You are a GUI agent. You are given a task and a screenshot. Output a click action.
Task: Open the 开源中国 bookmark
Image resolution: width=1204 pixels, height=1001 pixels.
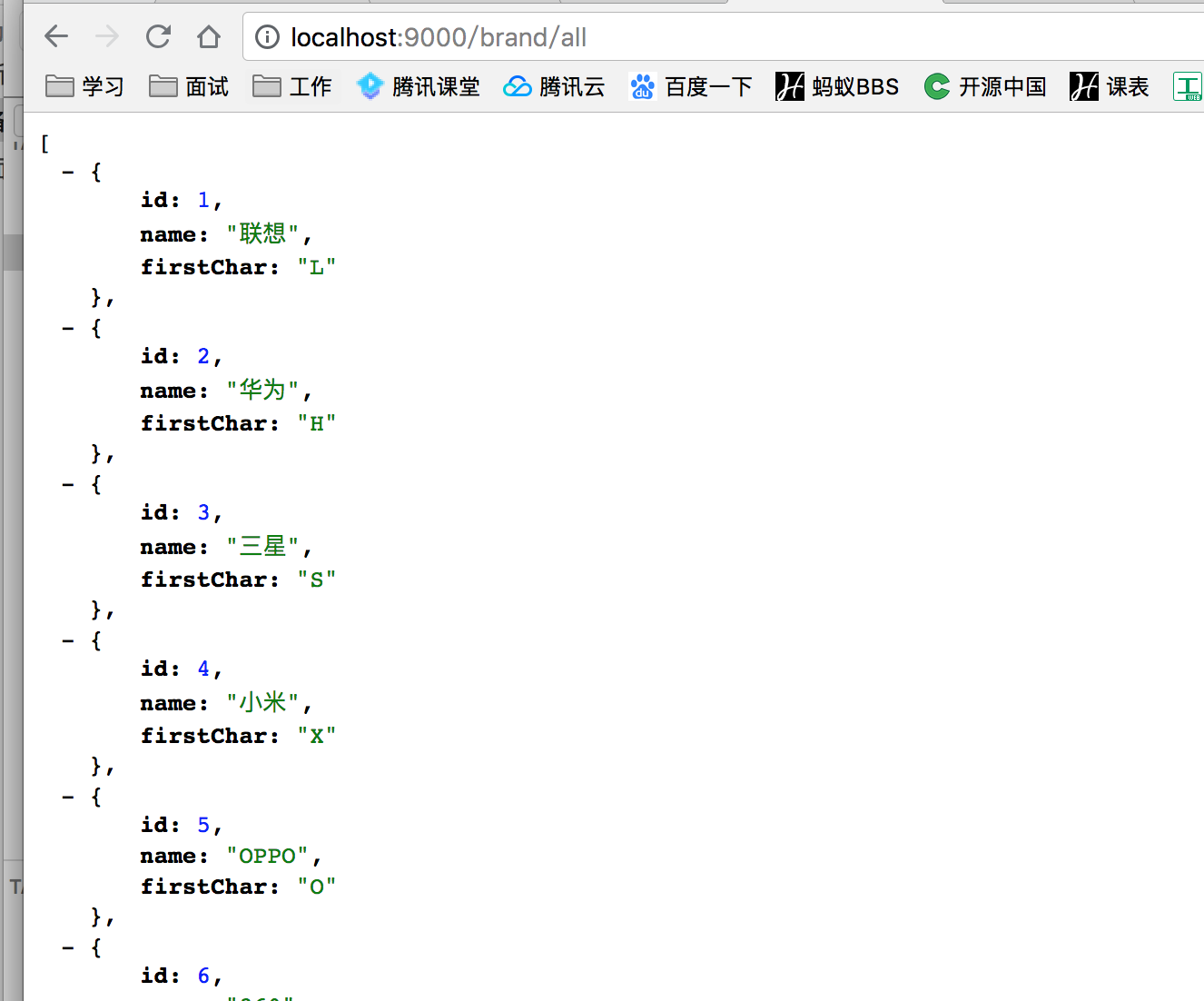[x=985, y=86]
